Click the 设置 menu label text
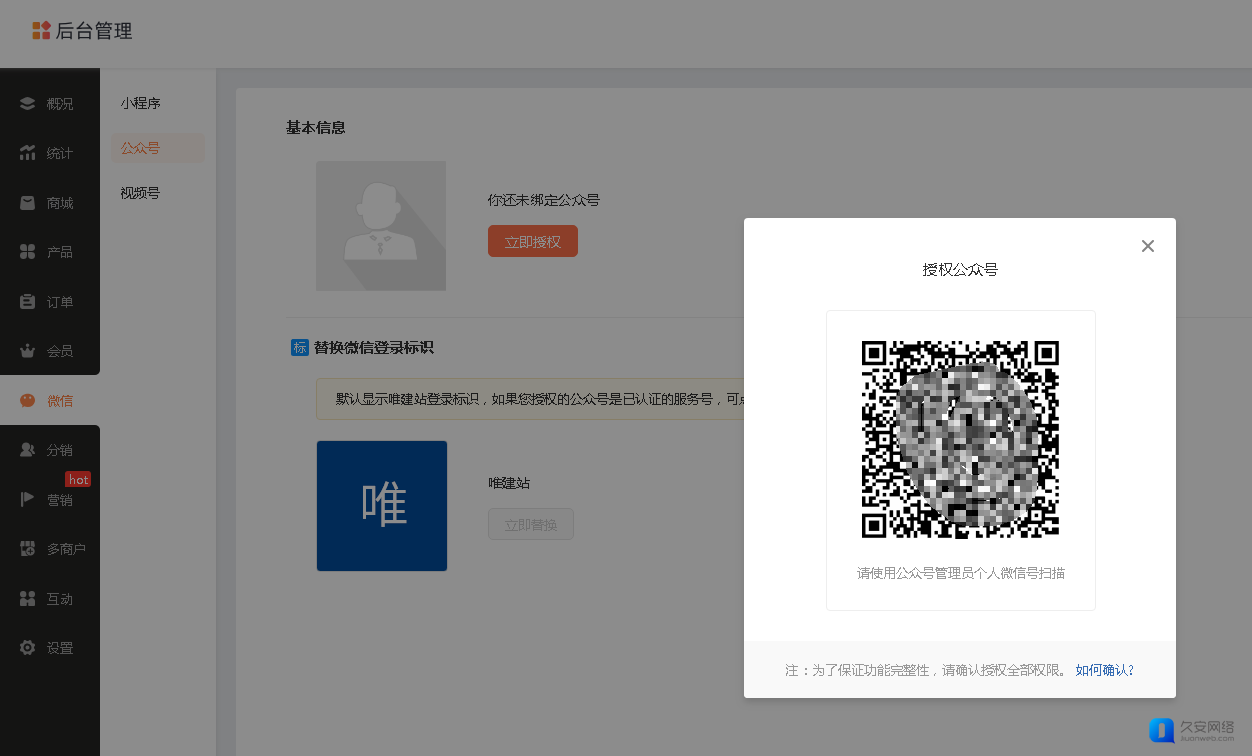This screenshot has height=756, width=1252. 60,648
